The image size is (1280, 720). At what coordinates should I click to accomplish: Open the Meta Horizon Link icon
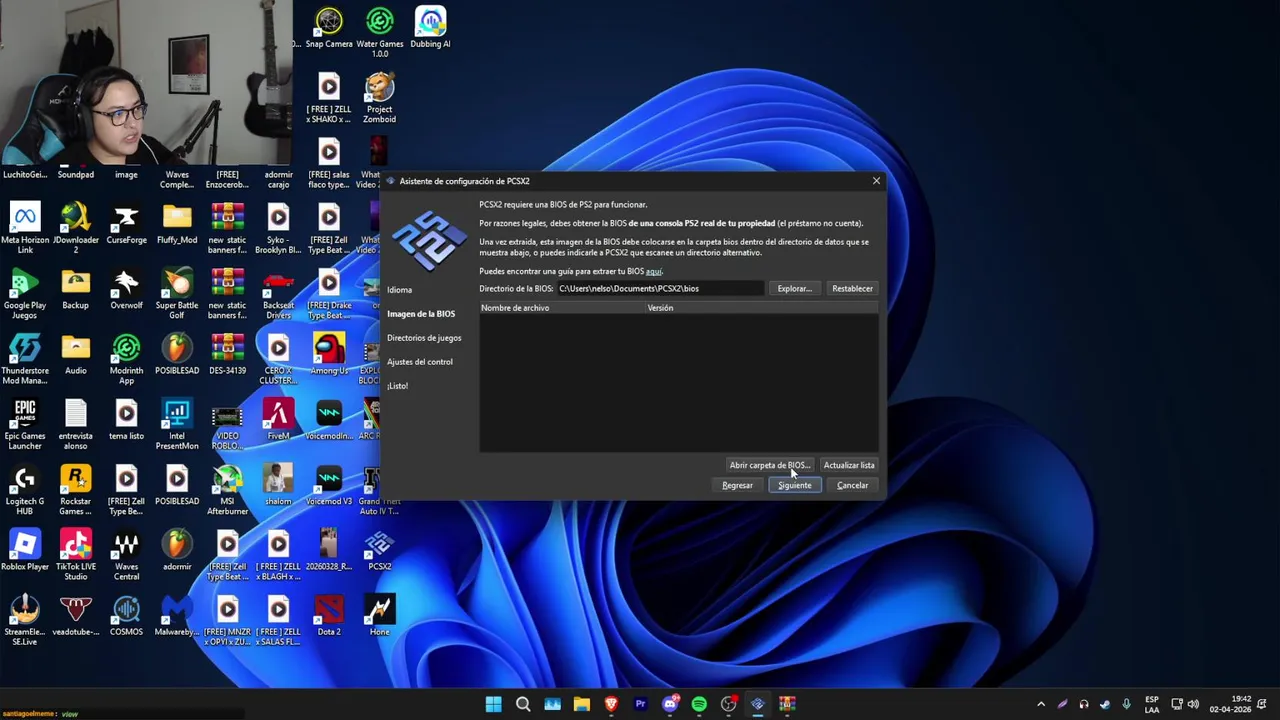pos(25,229)
